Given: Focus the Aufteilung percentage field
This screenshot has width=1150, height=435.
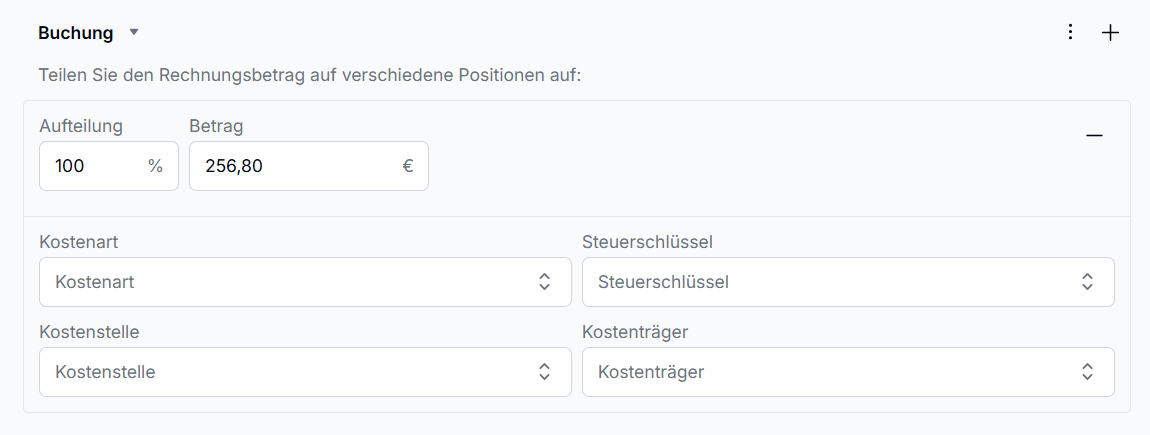Looking at the screenshot, I should (109, 166).
